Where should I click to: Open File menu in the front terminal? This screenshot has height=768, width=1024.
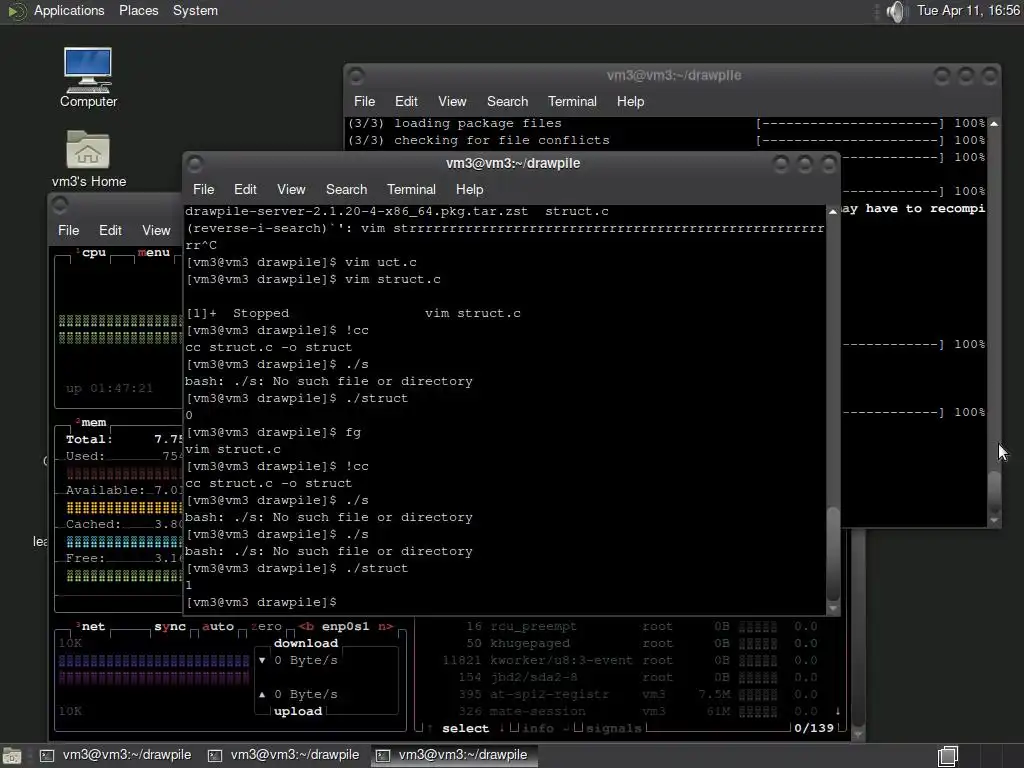tap(204, 189)
